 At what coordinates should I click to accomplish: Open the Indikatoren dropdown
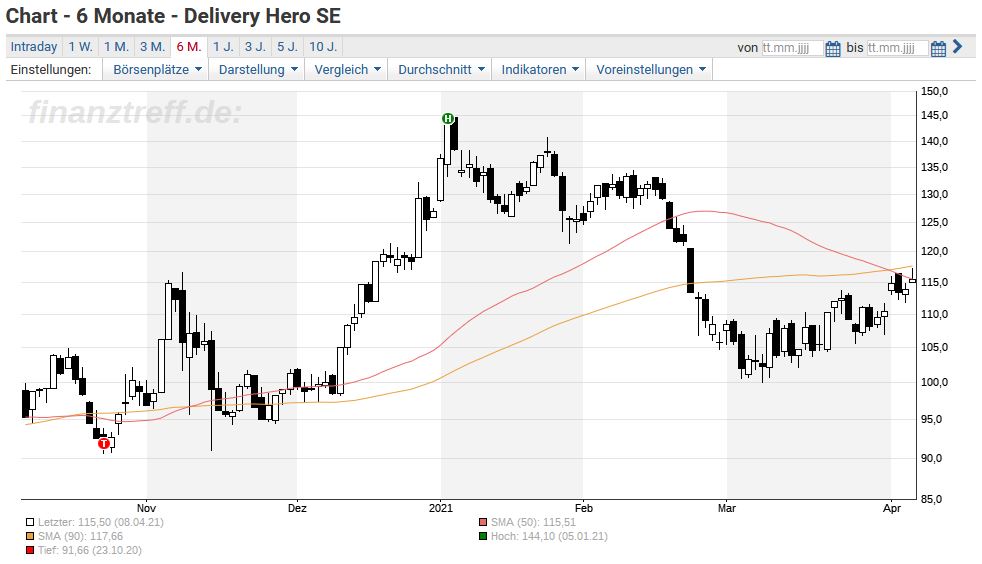click(539, 69)
